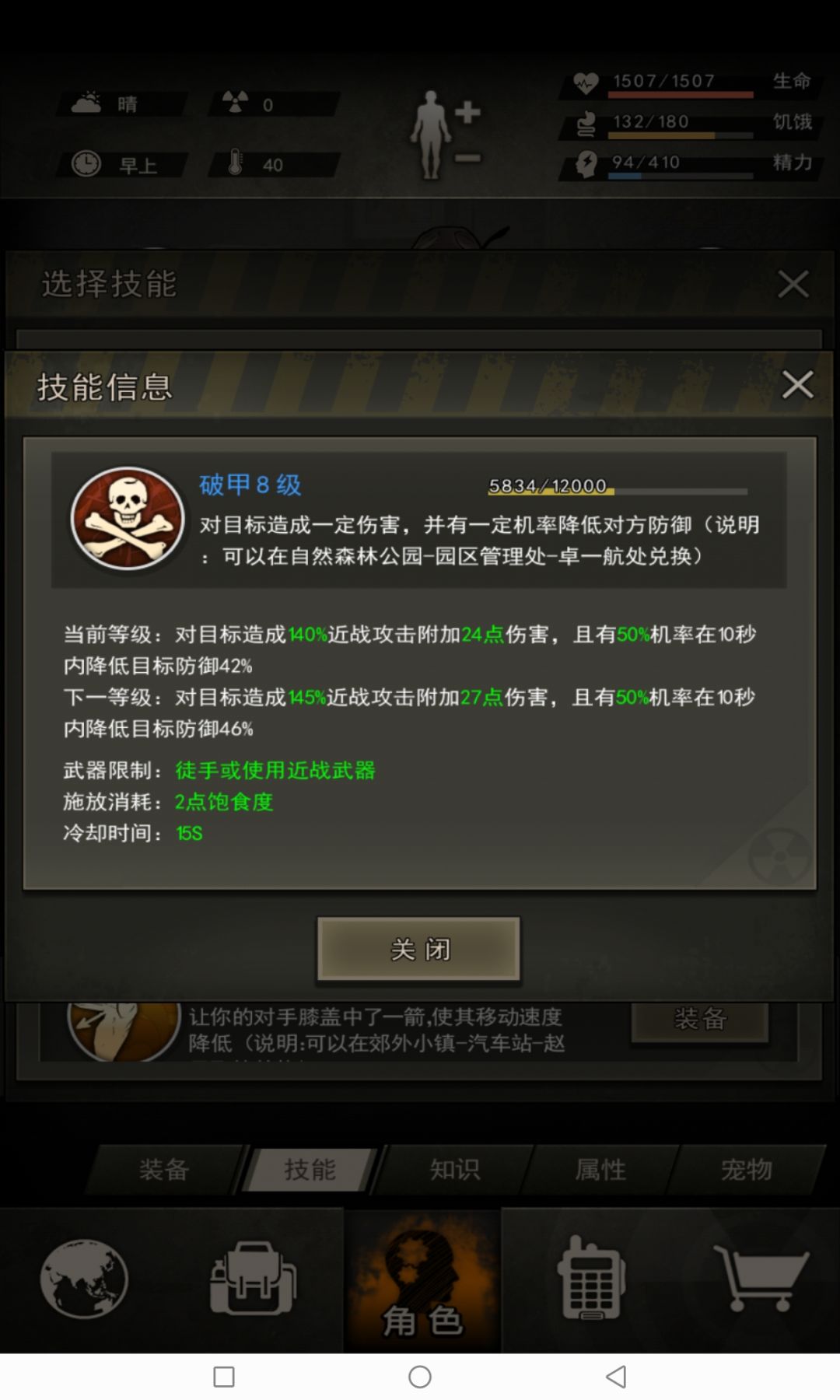This screenshot has height=1400, width=840.
Task: Close the 选择技能 panel with X
Action: [x=793, y=284]
